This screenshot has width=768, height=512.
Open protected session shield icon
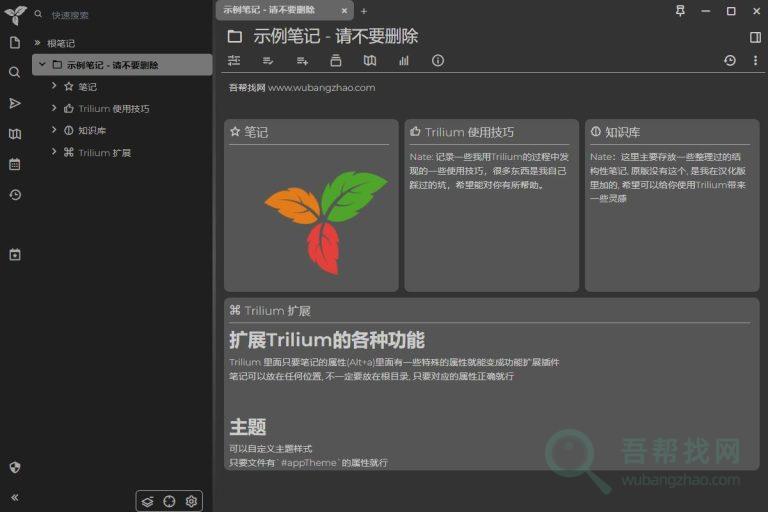[15, 467]
